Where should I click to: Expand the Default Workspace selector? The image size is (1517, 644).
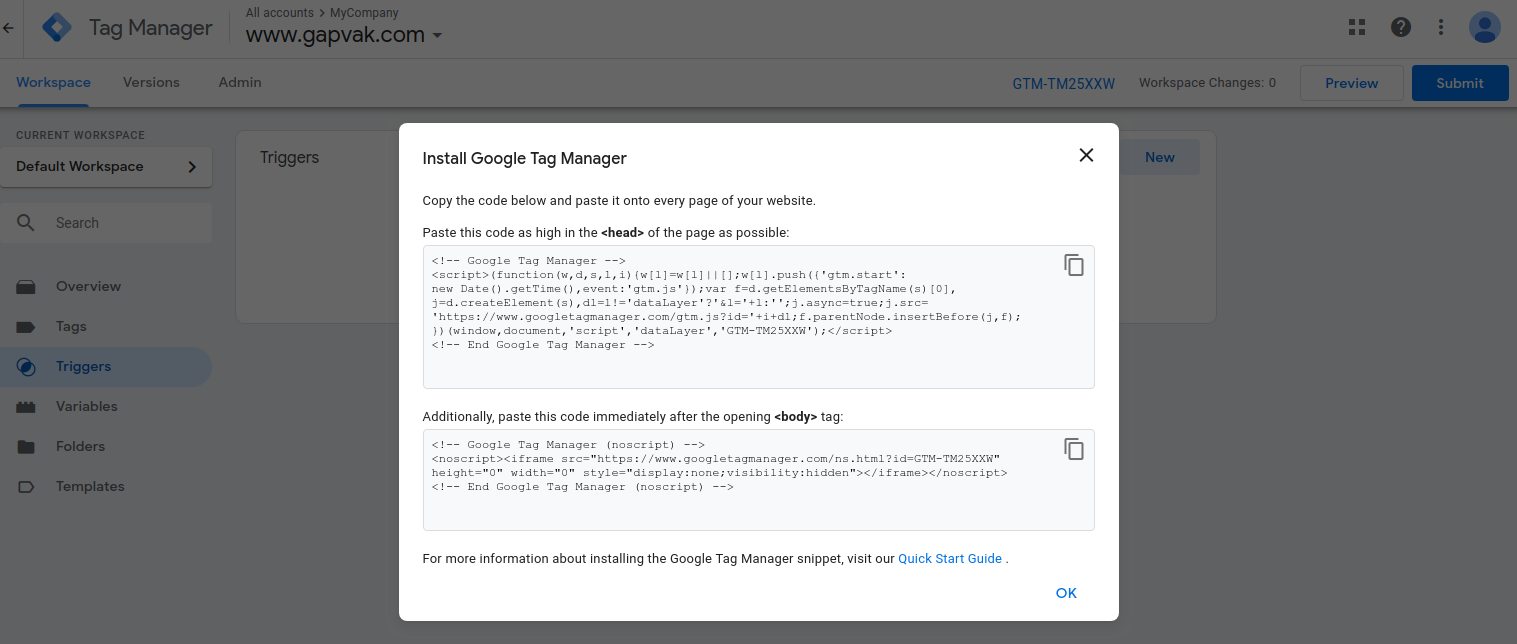click(113, 167)
